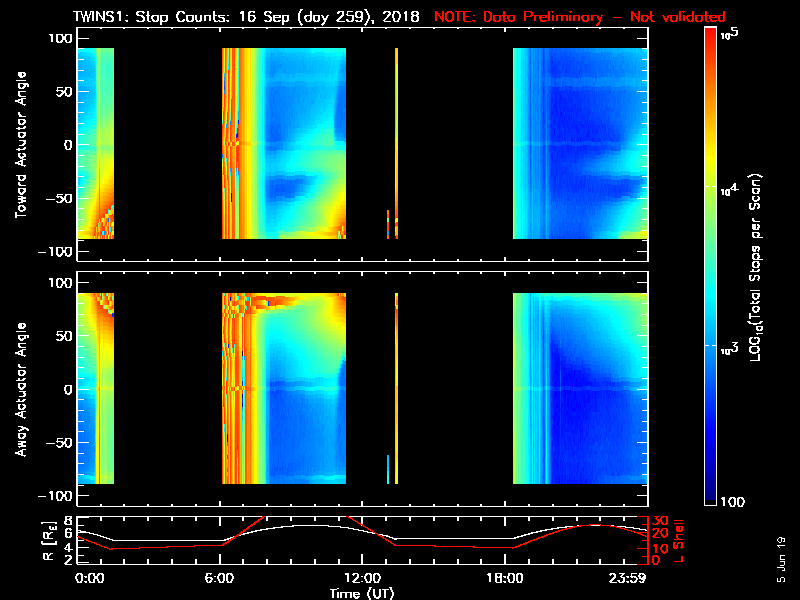Click the TWINS1 Stop Counts plot title

(246, 17)
